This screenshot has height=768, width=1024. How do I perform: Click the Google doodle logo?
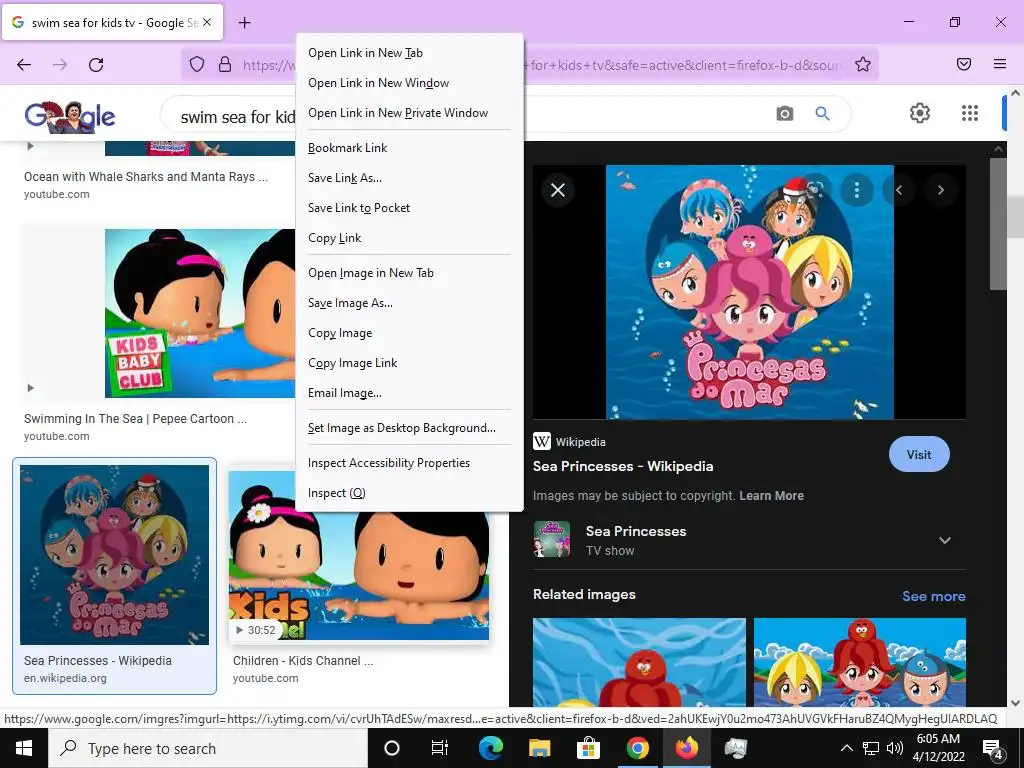tap(70, 116)
